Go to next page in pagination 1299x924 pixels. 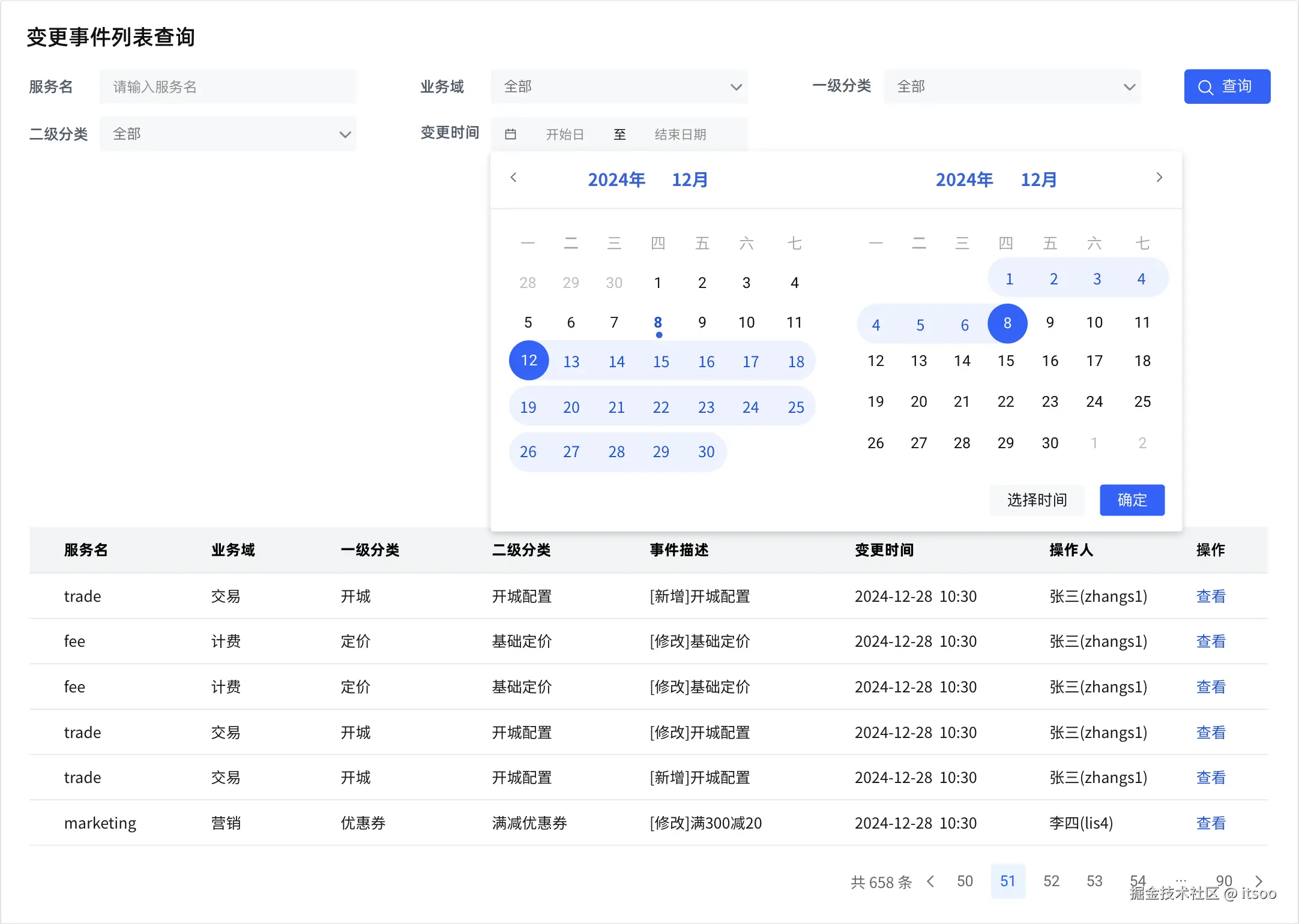click(1259, 881)
